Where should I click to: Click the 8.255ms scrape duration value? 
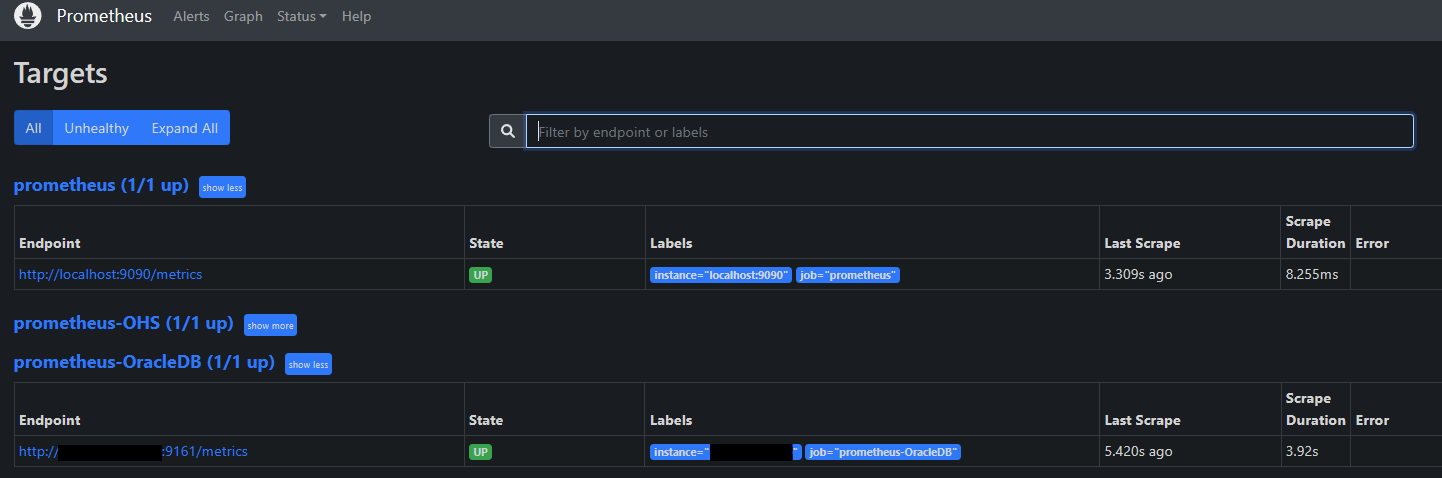(x=1312, y=274)
